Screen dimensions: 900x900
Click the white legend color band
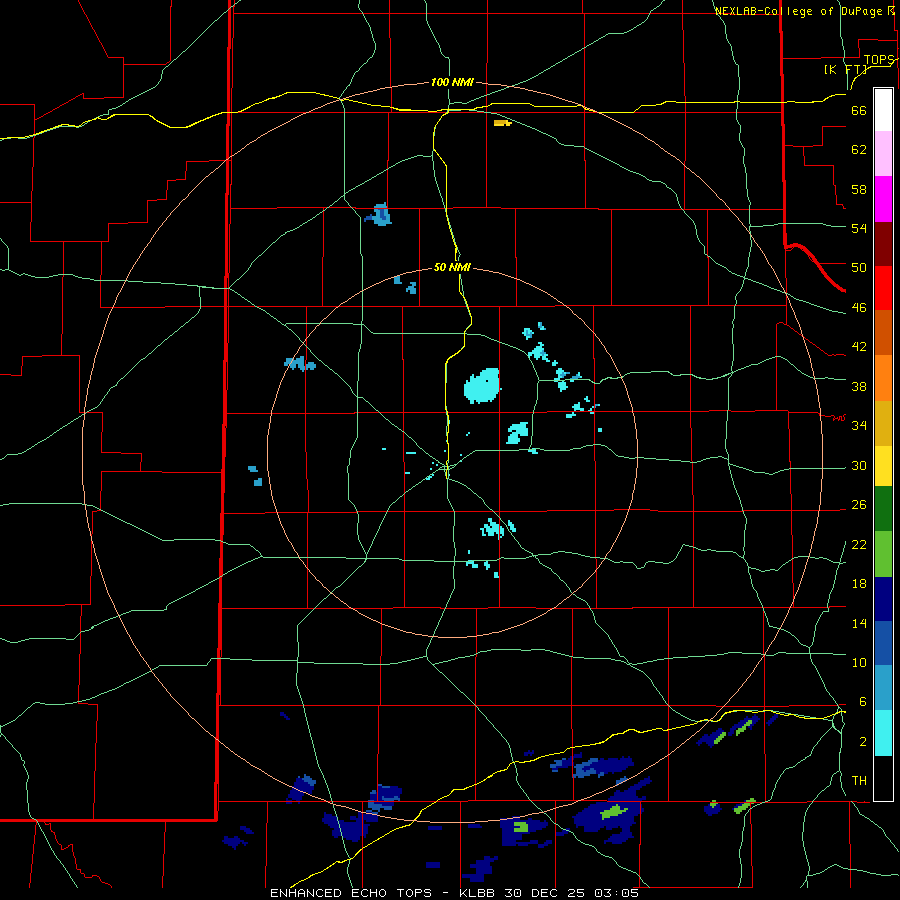coord(883,110)
